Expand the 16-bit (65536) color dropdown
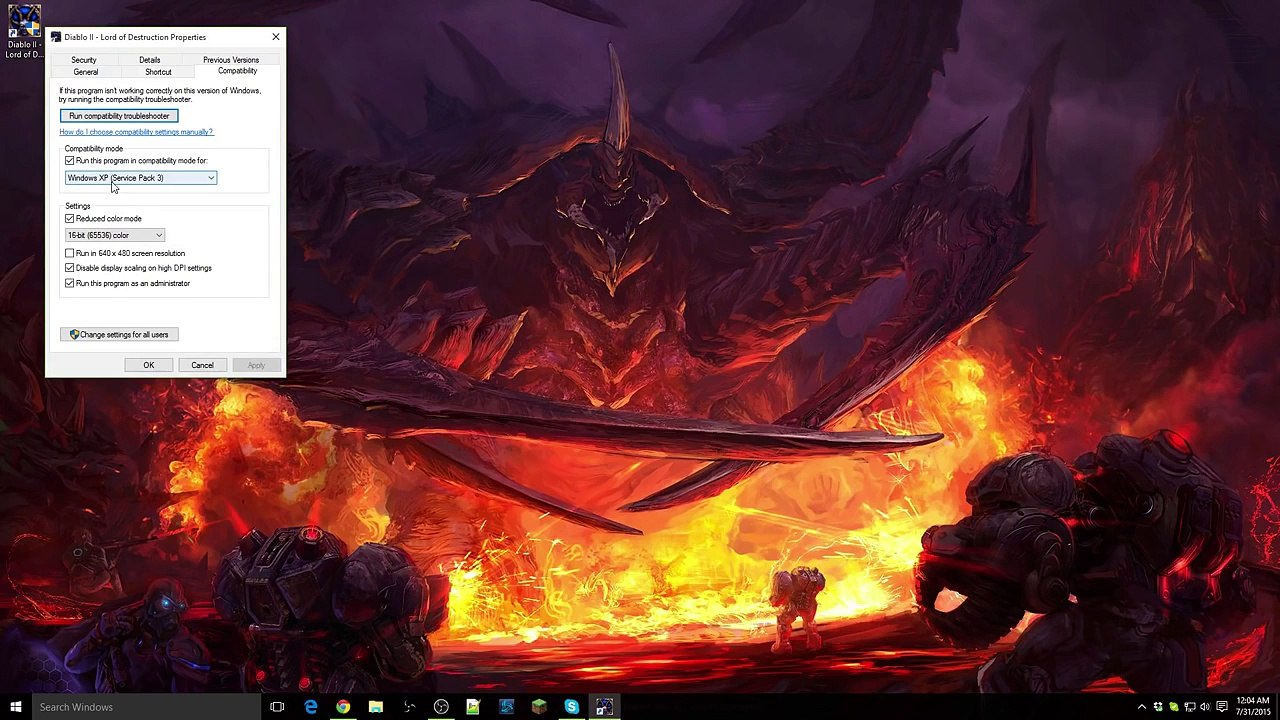Image resolution: width=1280 pixels, height=720 pixels. click(115, 235)
